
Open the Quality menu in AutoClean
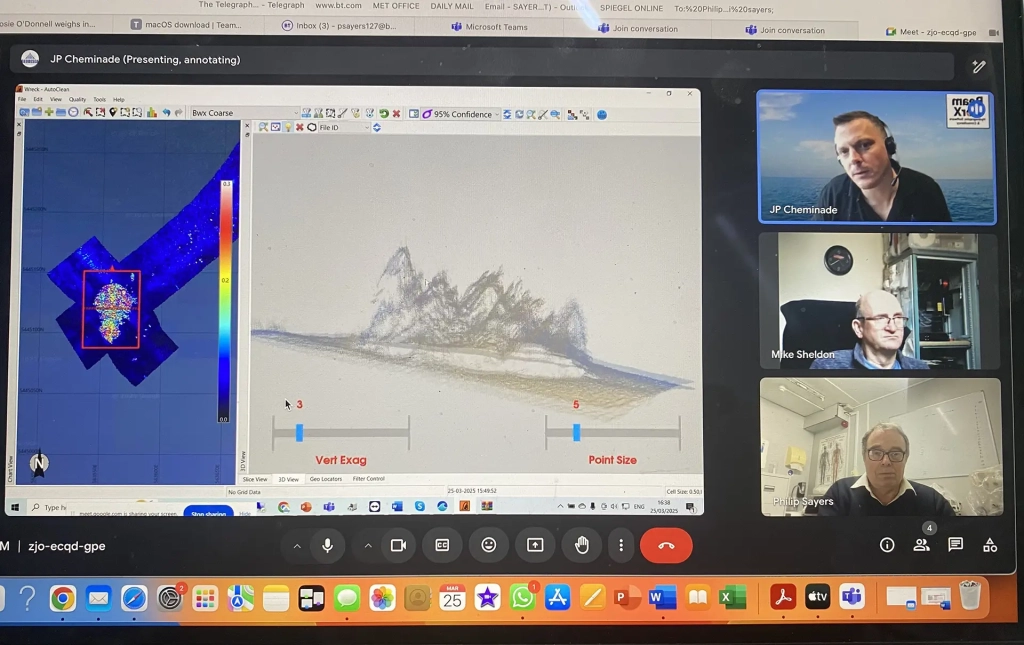click(x=77, y=100)
